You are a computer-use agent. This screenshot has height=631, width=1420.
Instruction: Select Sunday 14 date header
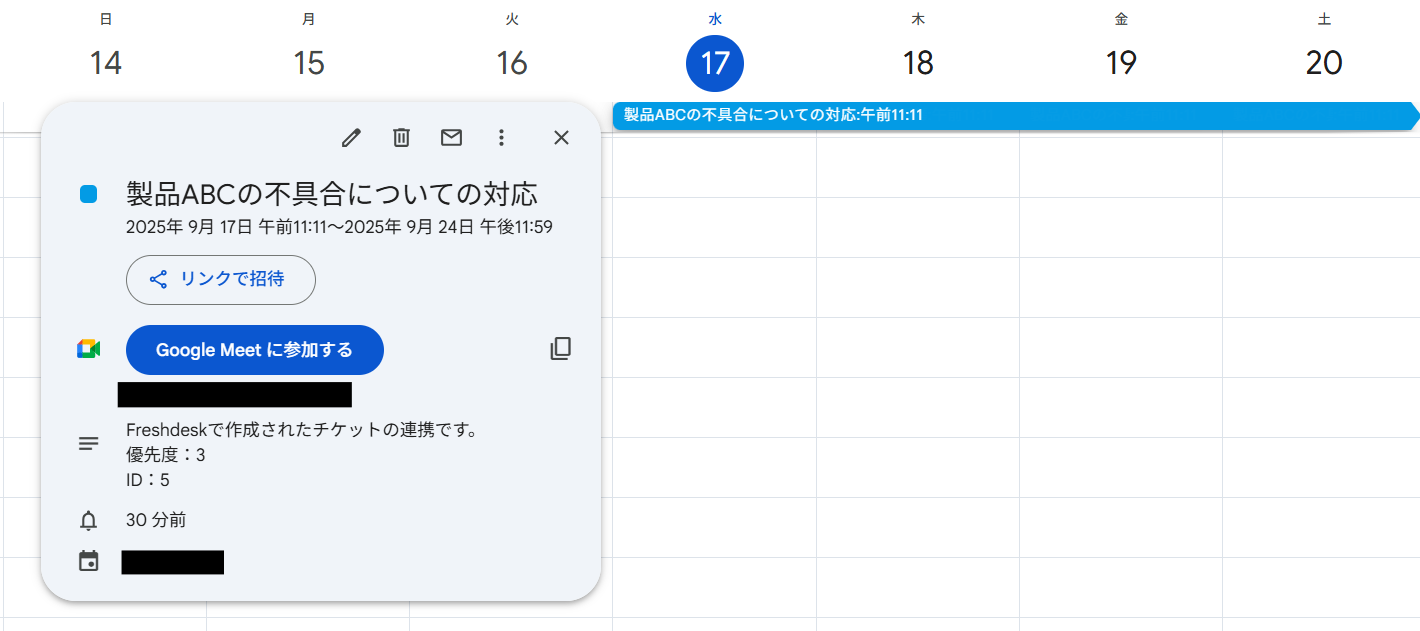[x=105, y=63]
